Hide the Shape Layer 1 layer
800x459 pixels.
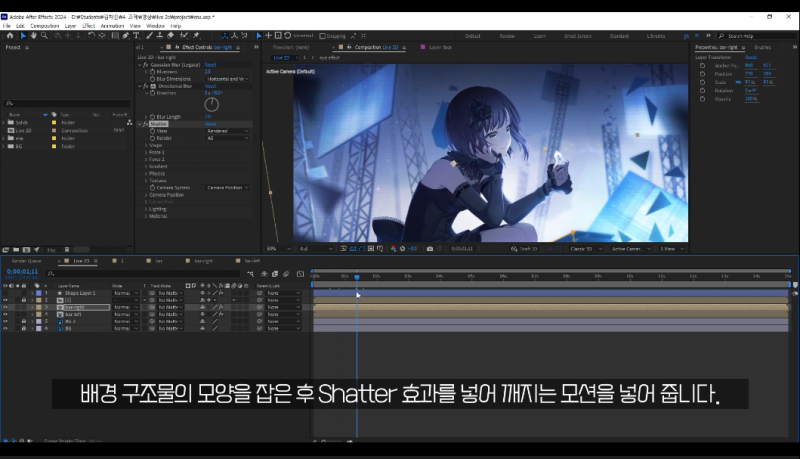[5, 293]
